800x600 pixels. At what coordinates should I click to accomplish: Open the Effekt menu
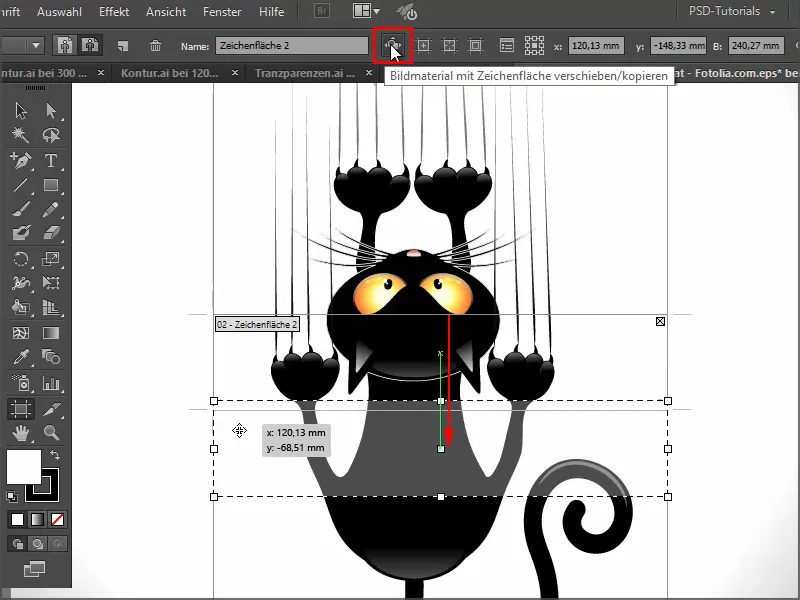click(x=114, y=11)
